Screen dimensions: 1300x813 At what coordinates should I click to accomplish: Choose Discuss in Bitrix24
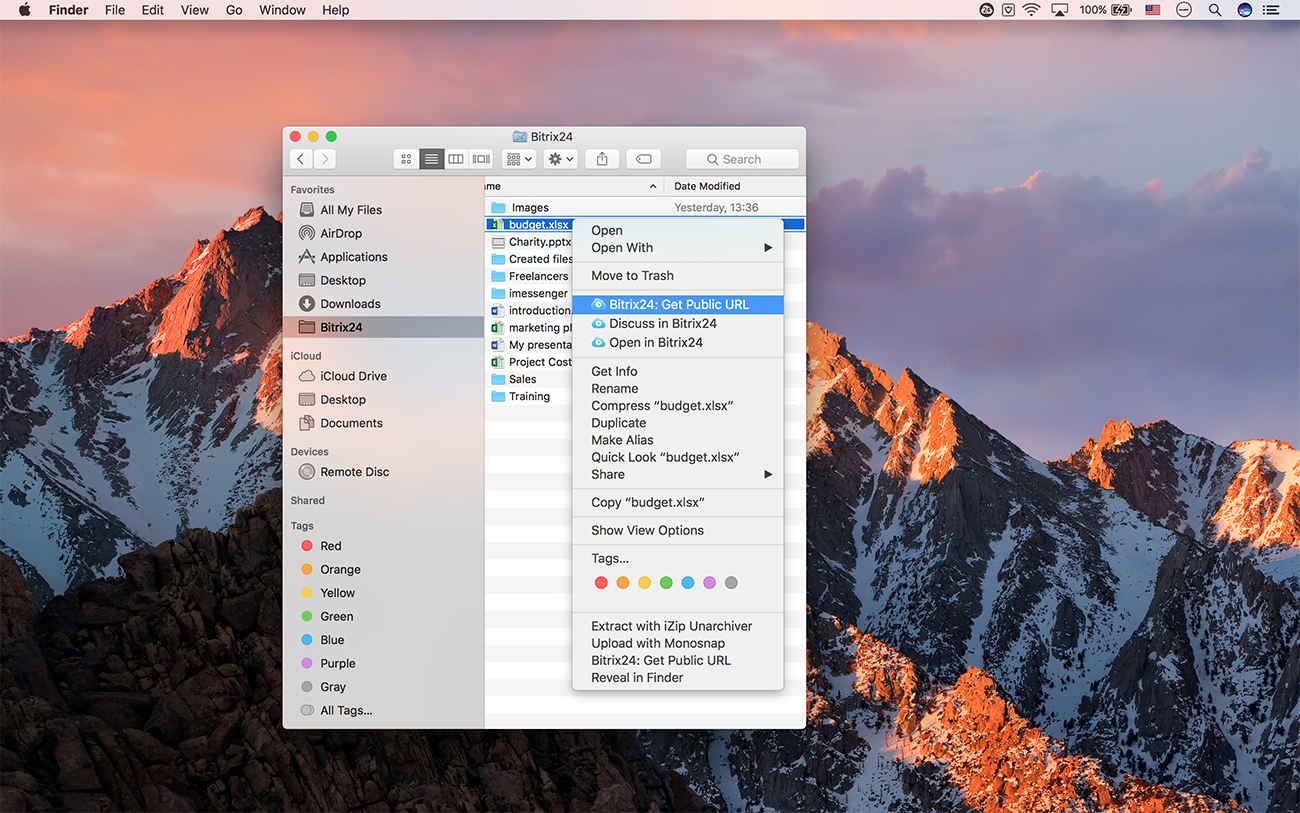click(x=662, y=323)
